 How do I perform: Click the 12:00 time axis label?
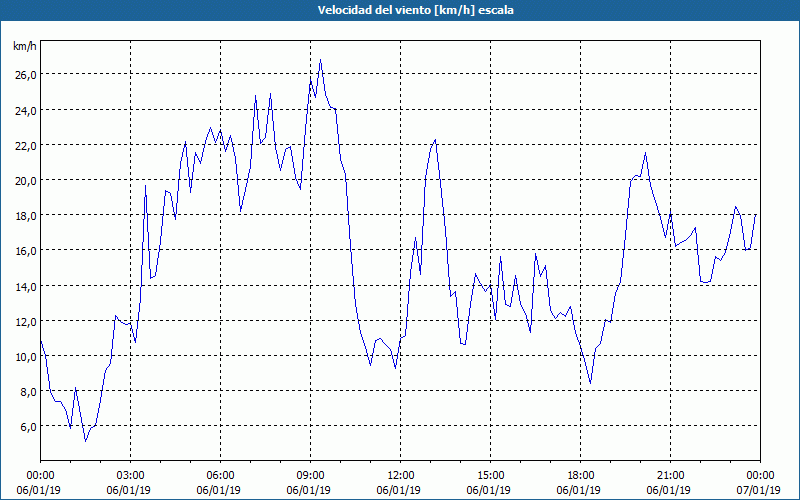401,476
